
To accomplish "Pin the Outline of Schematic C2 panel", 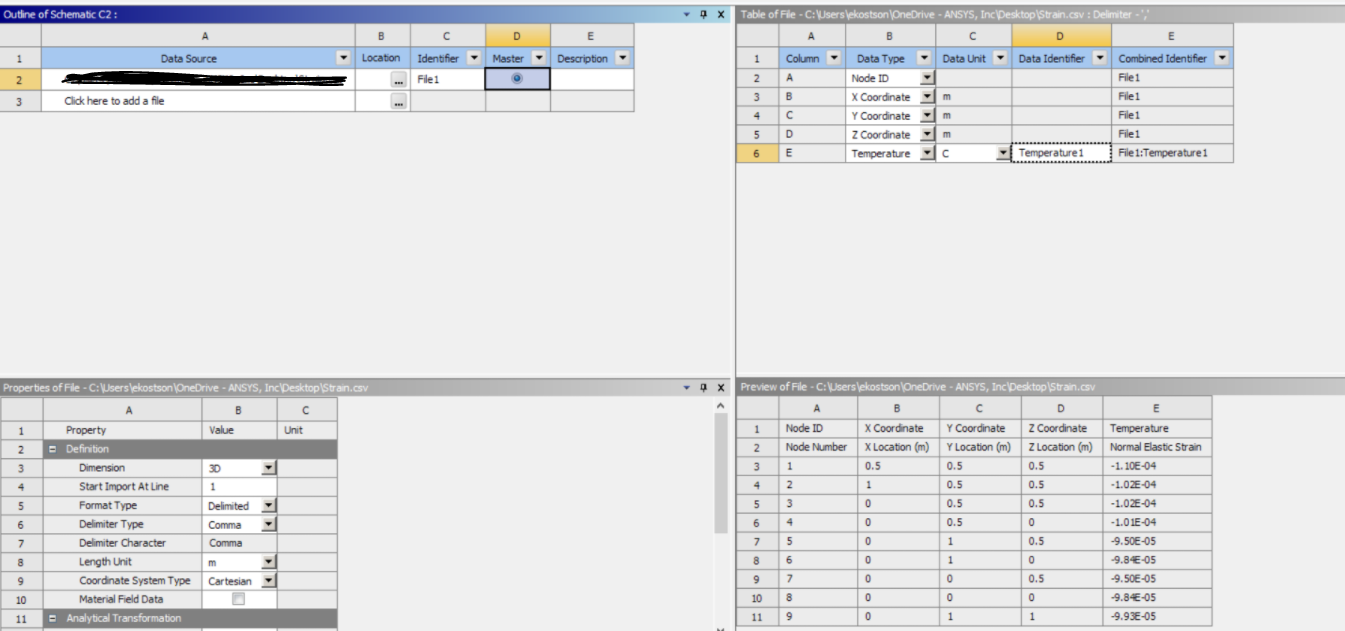I will [703, 14].
